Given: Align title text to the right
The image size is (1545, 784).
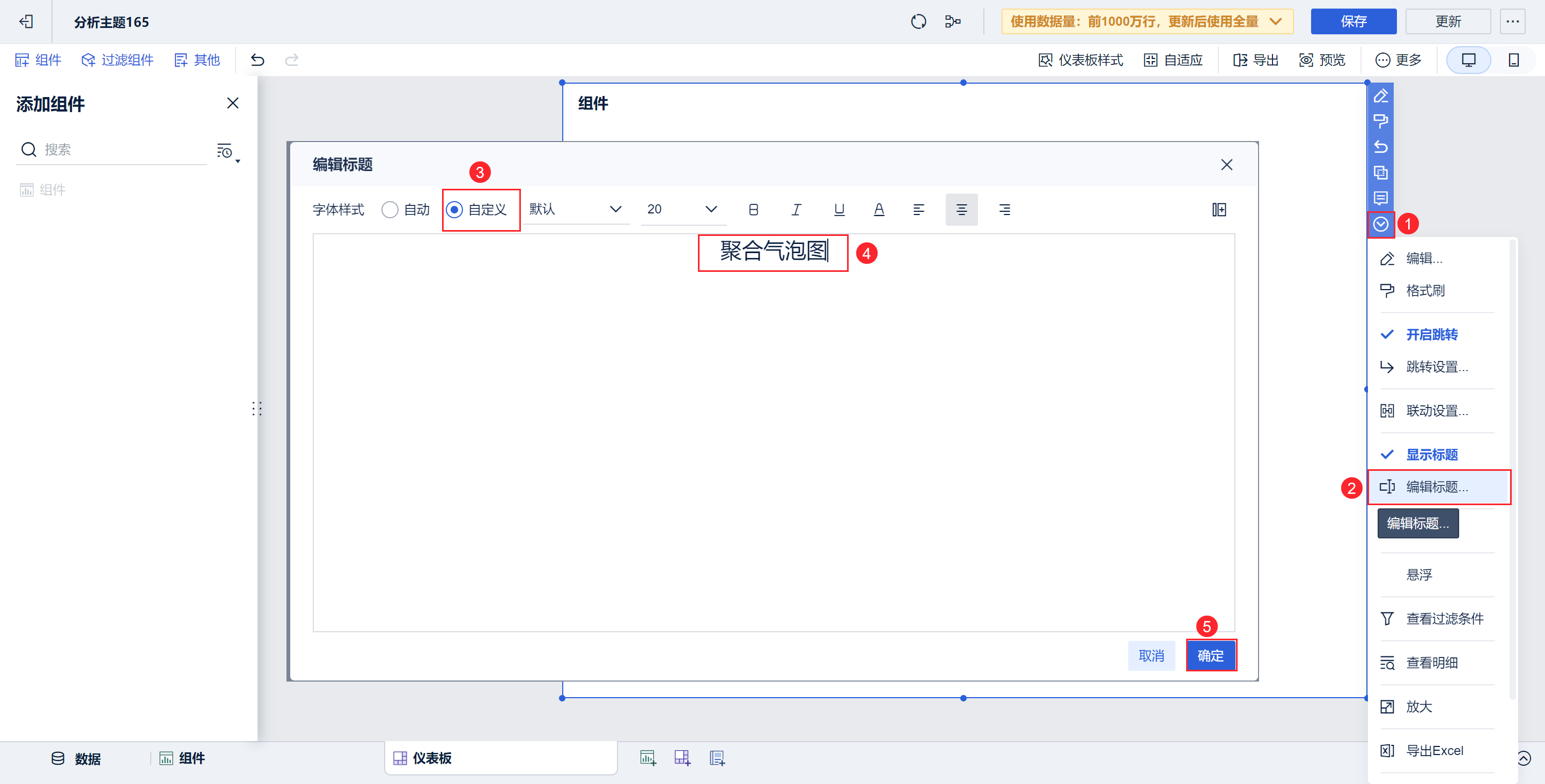Looking at the screenshot, I should pos(1004,210).
